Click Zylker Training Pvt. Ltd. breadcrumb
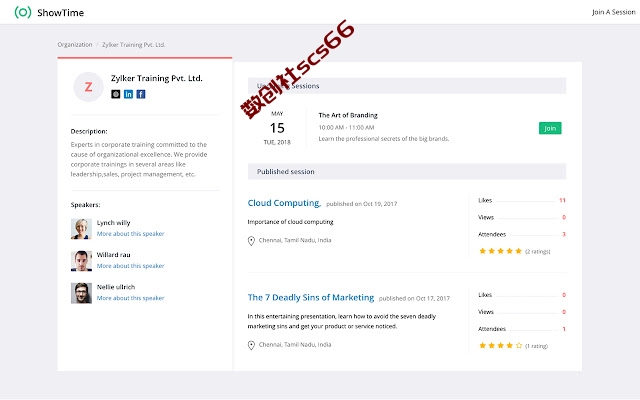This screenshot has height=400, width=640. point(133,44)
